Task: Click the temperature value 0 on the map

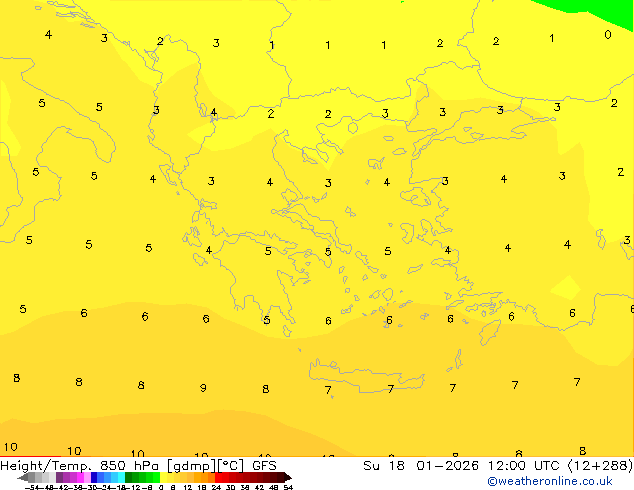Action: click(608, 35)
